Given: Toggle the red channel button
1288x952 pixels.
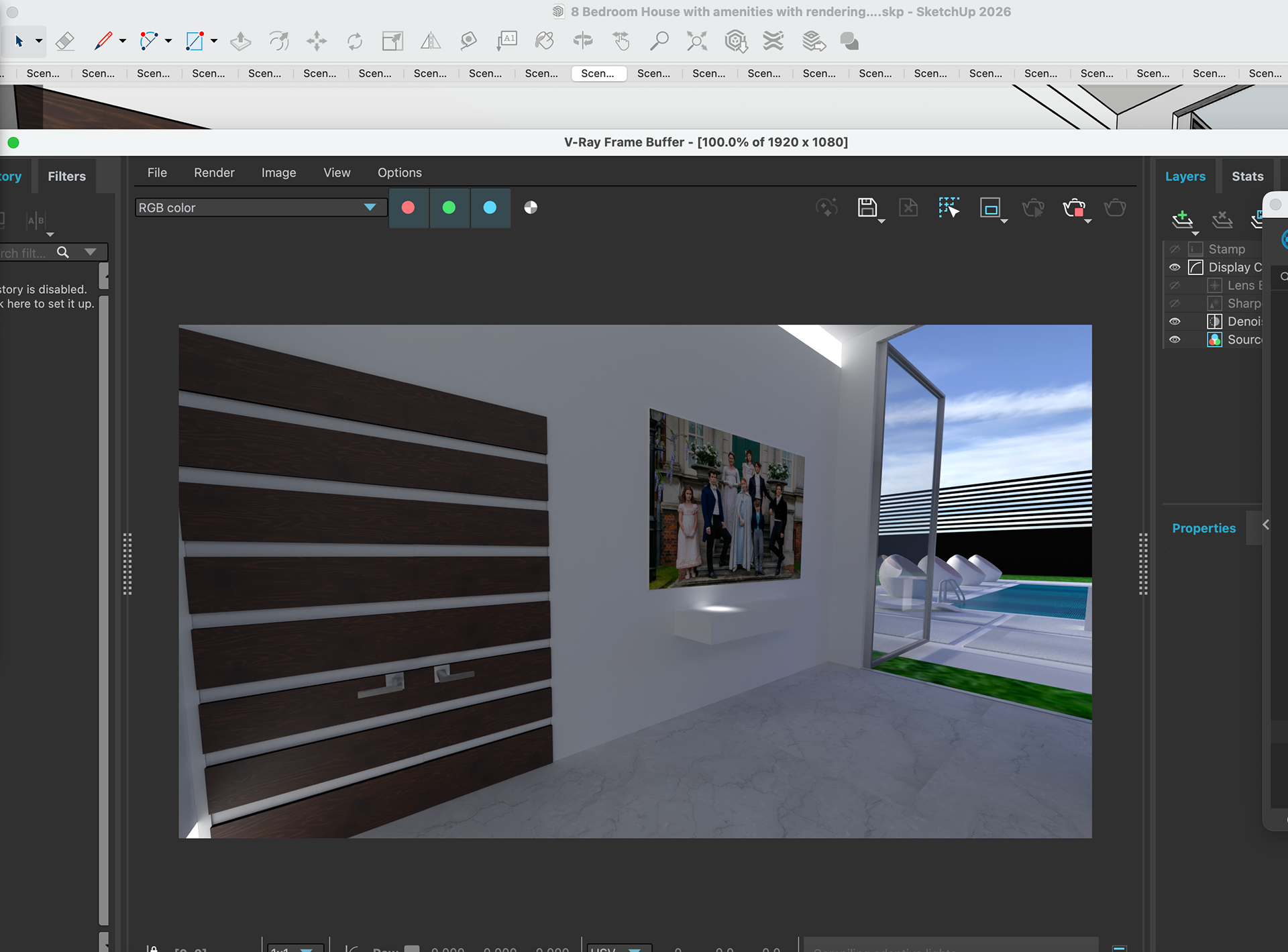Looking at the screenshot, I should coord(408,208).
